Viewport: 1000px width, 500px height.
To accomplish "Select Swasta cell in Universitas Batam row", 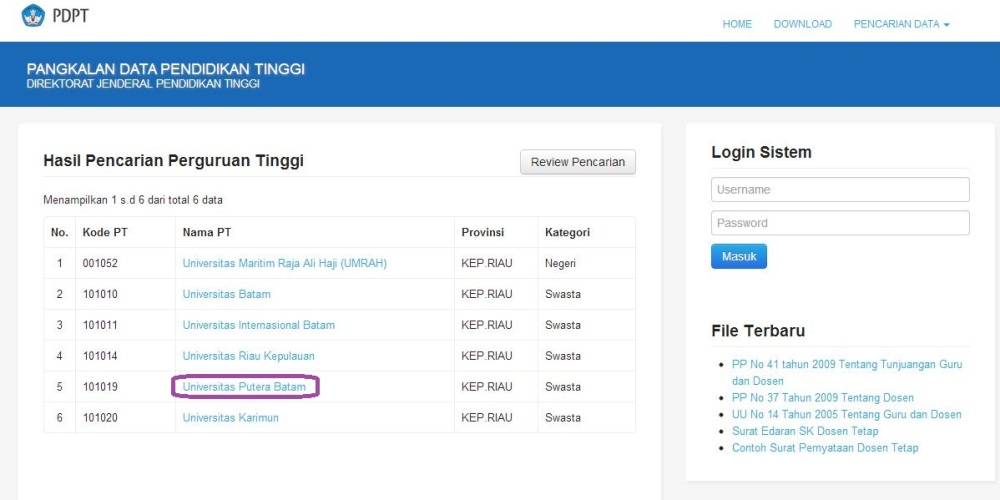I will pos(562,294).
